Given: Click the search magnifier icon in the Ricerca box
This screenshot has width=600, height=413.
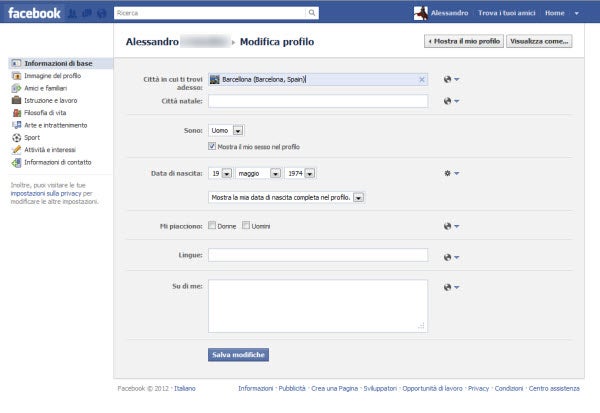Looking at the screenshot, I should click(312, 13).
